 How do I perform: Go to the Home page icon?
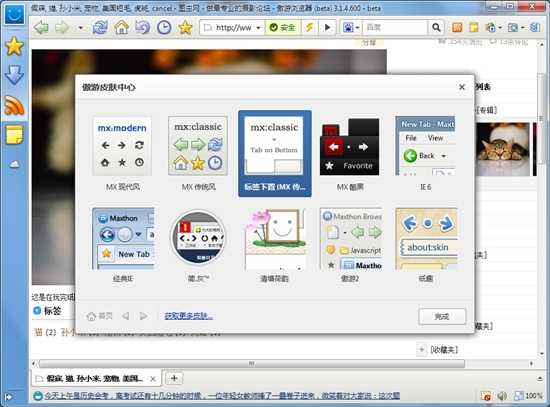[x=121, y=27]
